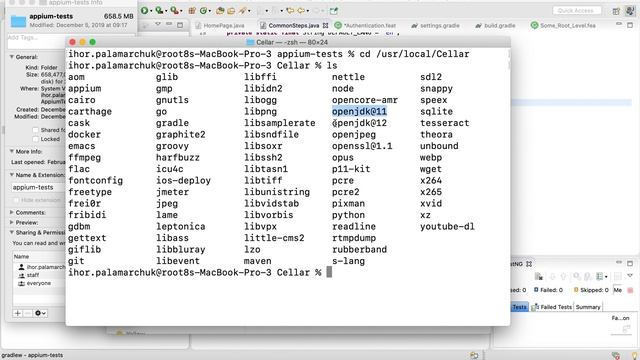Click the Java perspective icon at top right

click(630, 11)
